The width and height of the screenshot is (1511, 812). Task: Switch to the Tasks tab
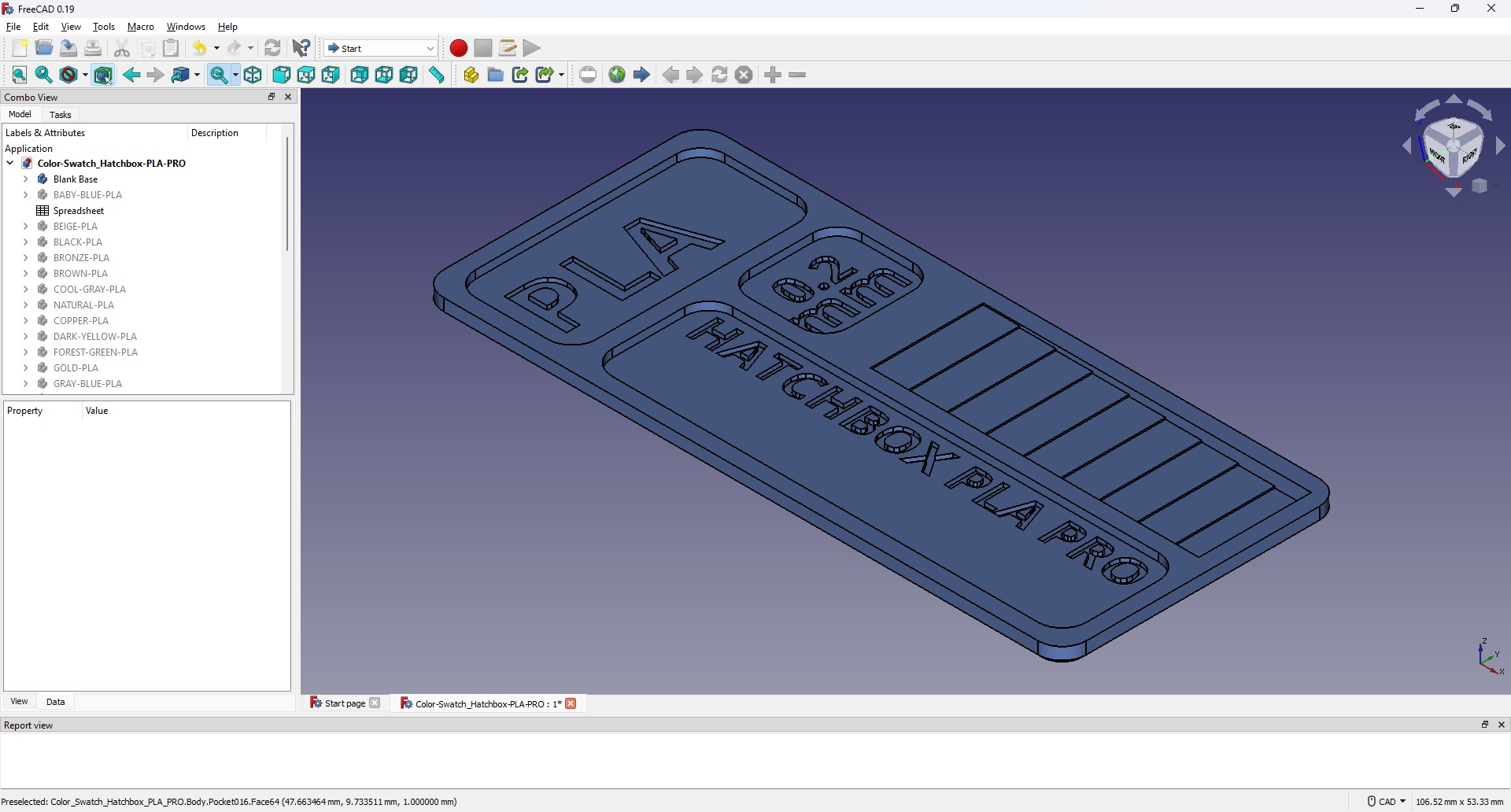60,115
